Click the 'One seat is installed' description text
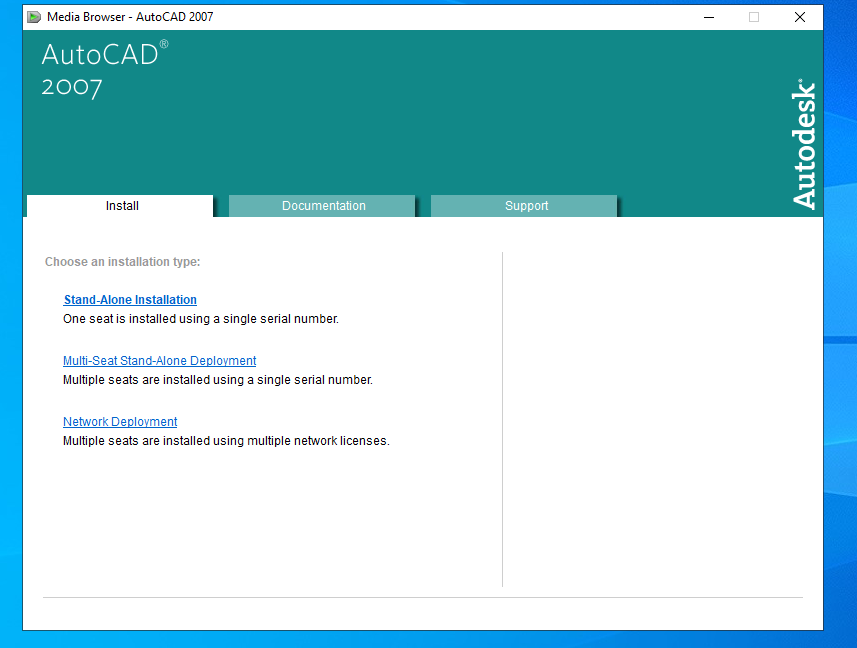The height and width of the screenshot is (648, 857). pos(200,319)
